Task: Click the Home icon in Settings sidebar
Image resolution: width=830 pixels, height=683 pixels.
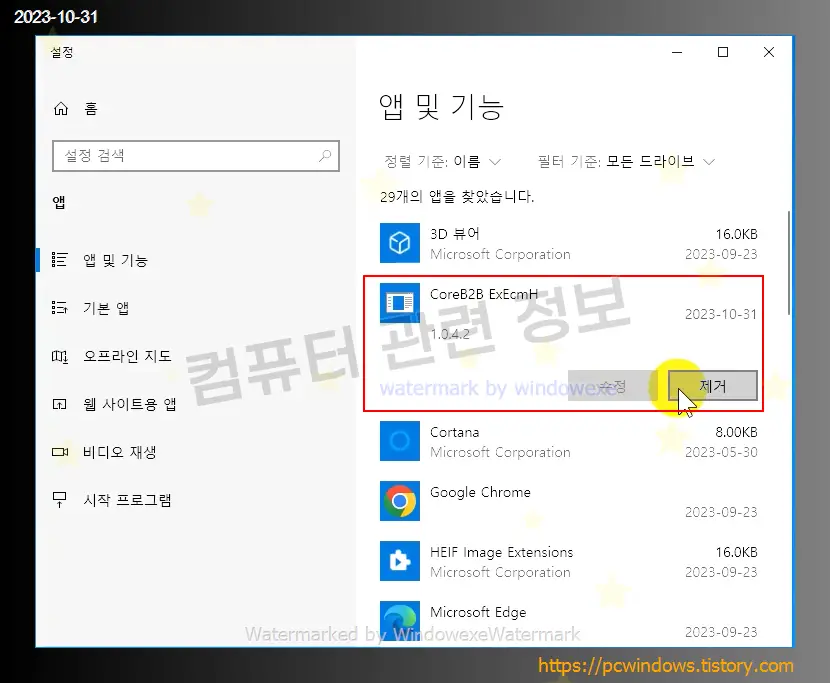Action: 61,109
